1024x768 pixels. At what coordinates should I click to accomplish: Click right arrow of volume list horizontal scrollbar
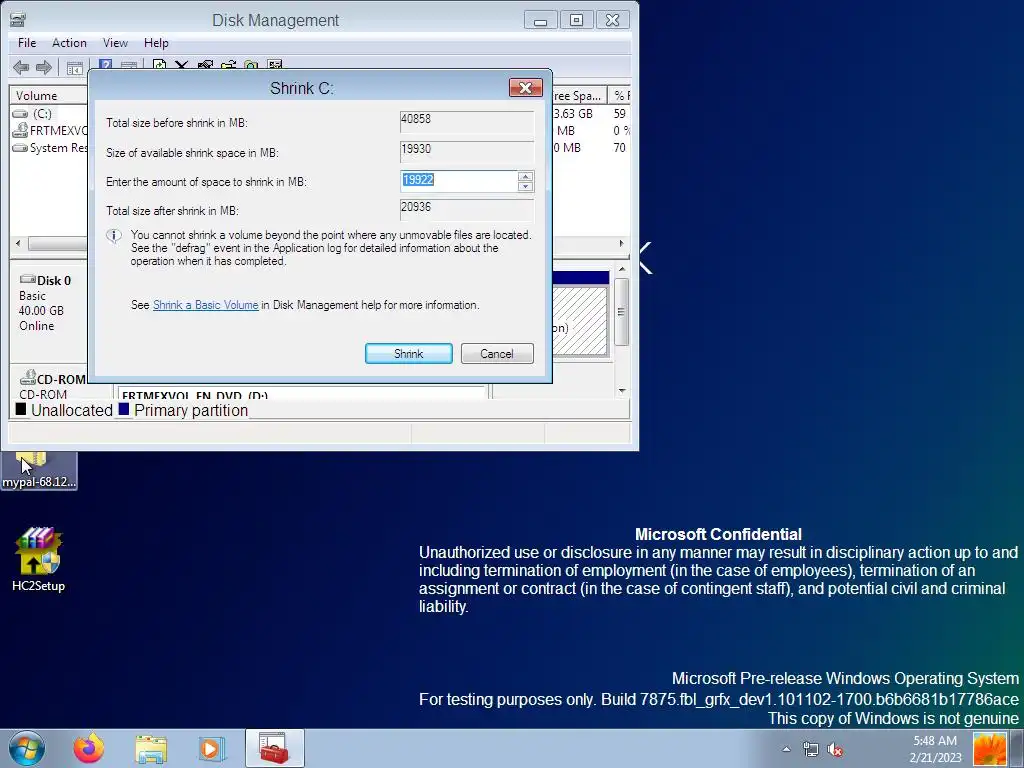(621, 244)
